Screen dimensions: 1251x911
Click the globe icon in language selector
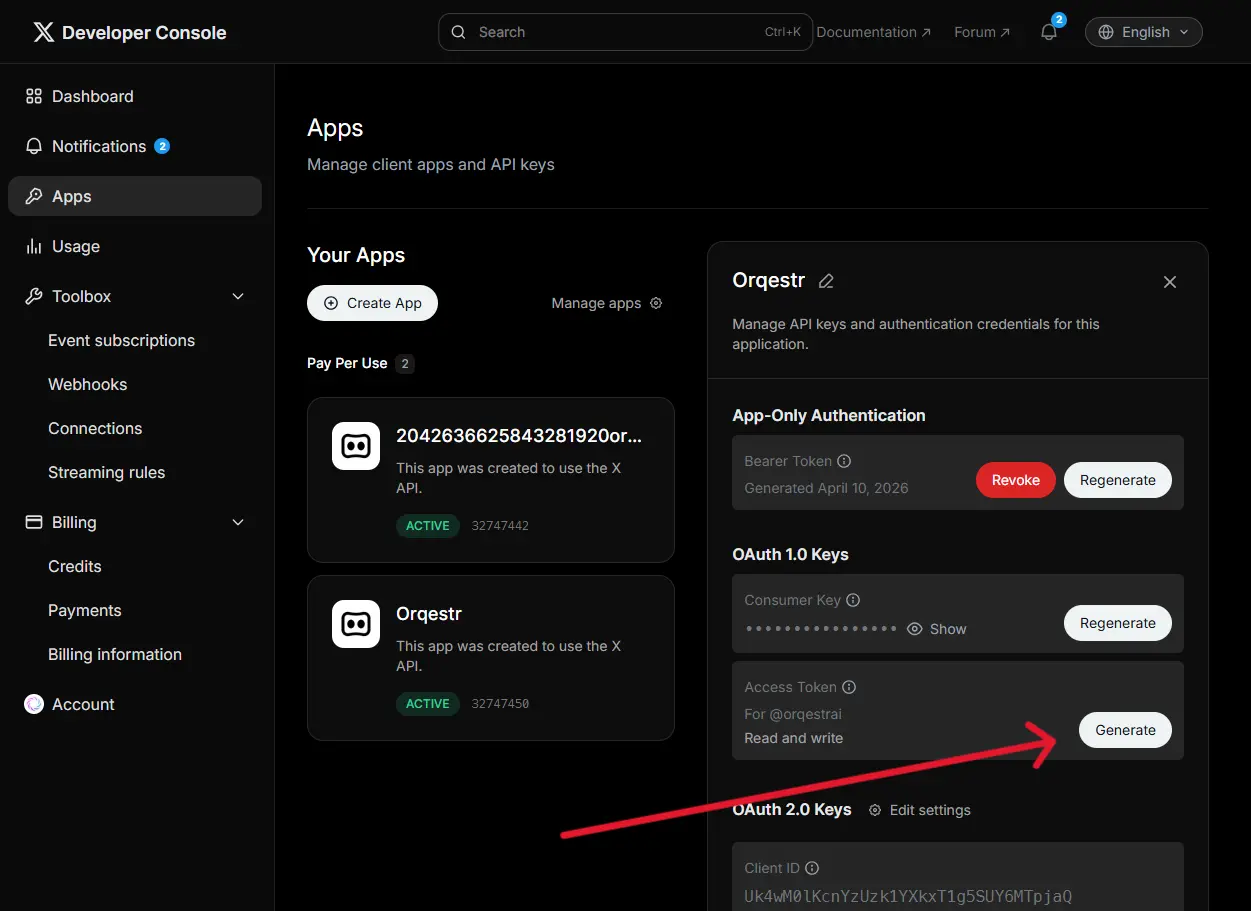(x=1106, y=32)
